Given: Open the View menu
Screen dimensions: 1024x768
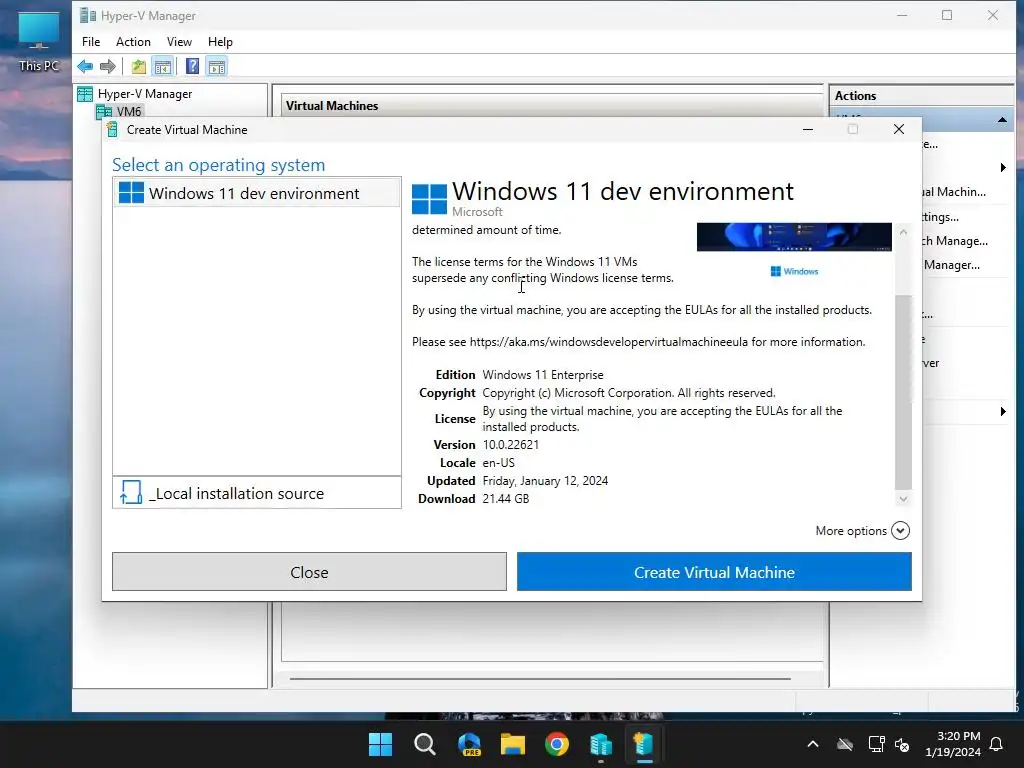Looking at the screenshot, I should tap(179, 42).
